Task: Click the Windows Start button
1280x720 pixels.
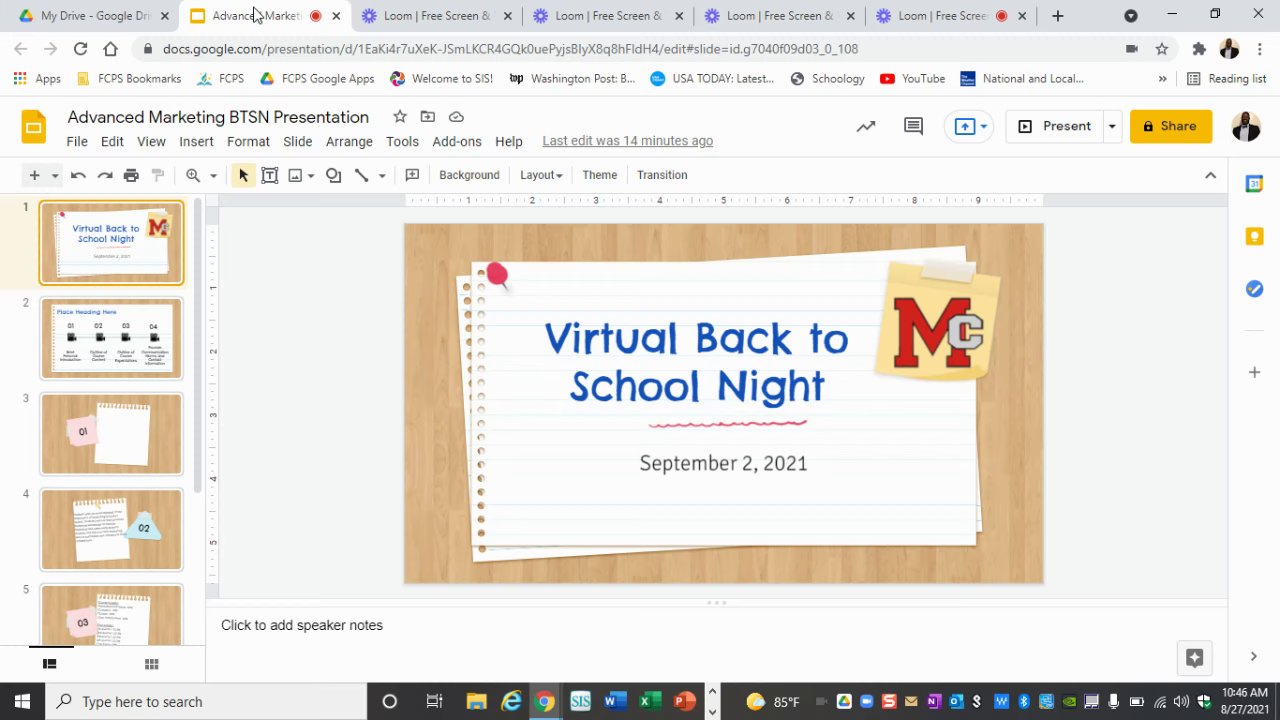Action: click(22, 701)
